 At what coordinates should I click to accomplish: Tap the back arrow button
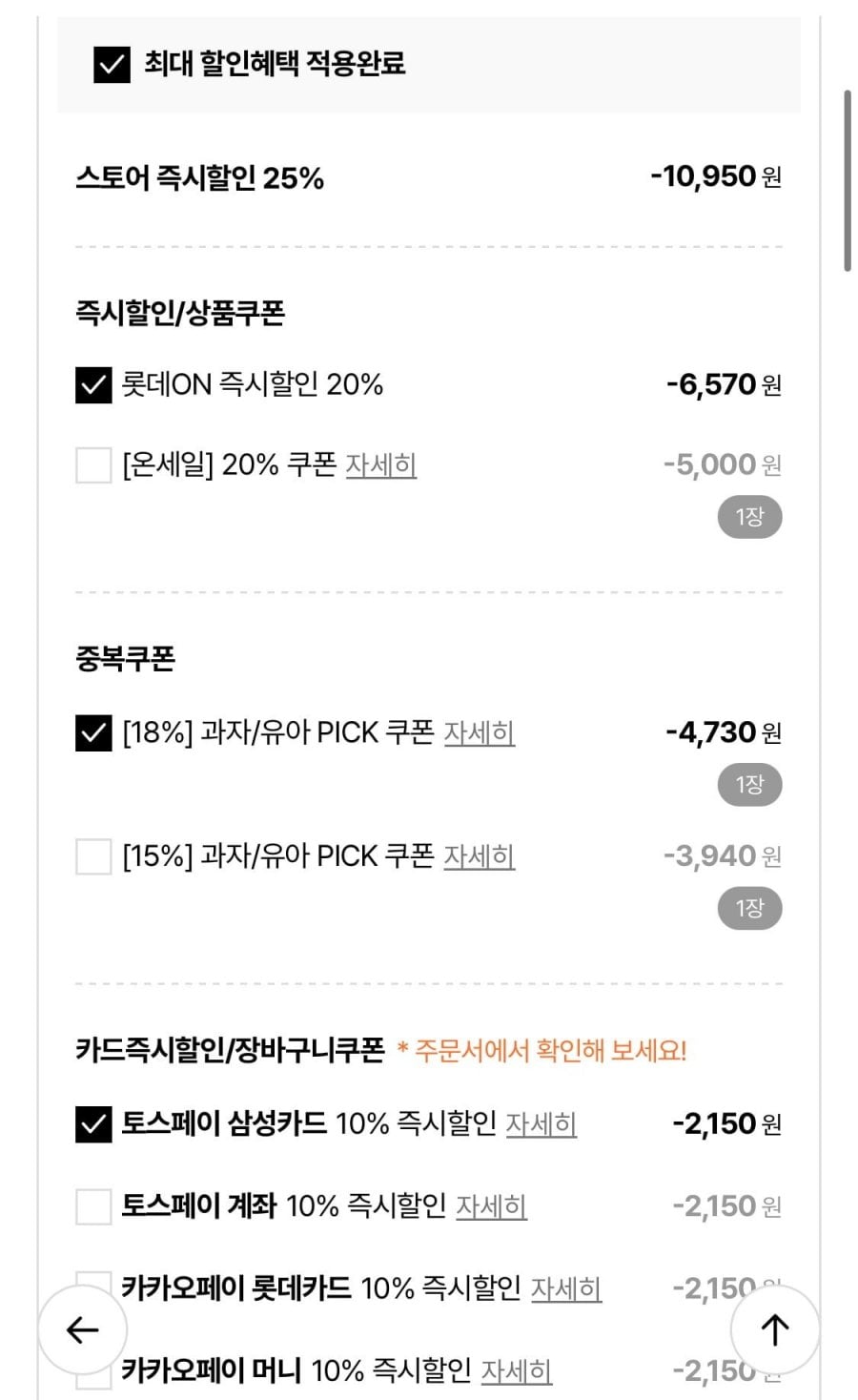83,1329
